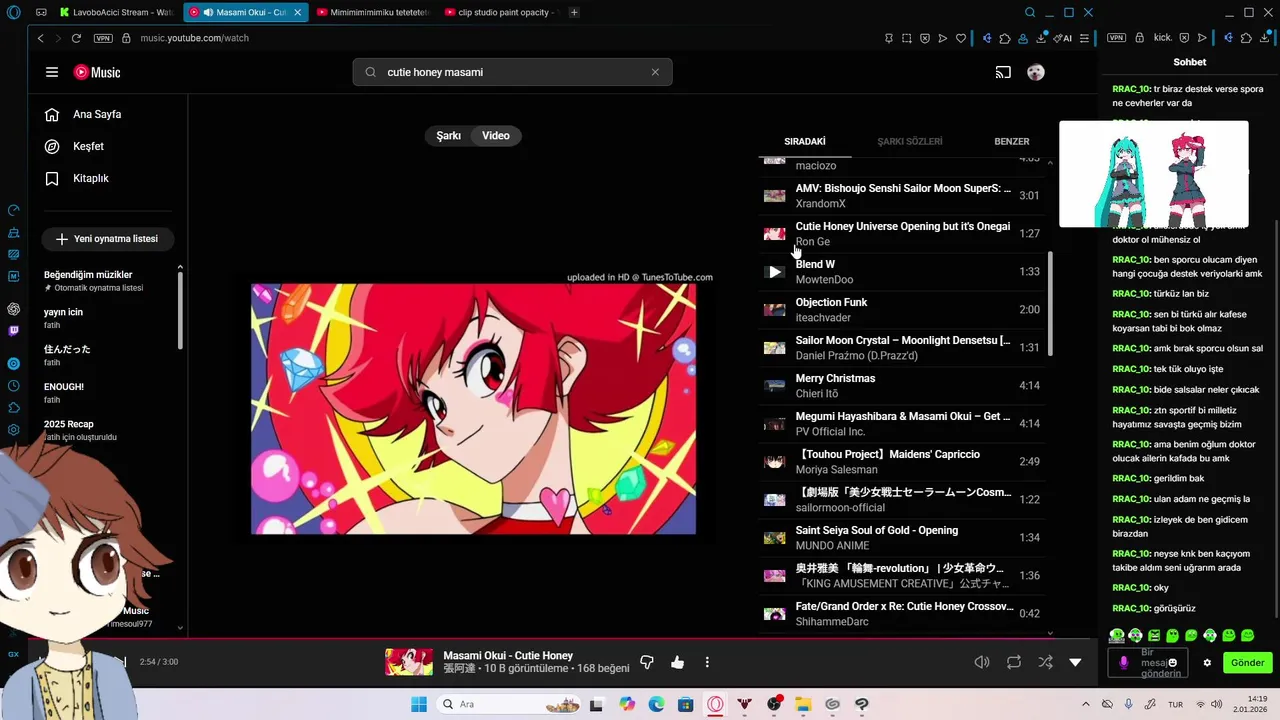The height and width of the screenshot is (720, 1280).
Task: Open Microsoft Edge from the taskbar
Action: coord(656,704)
